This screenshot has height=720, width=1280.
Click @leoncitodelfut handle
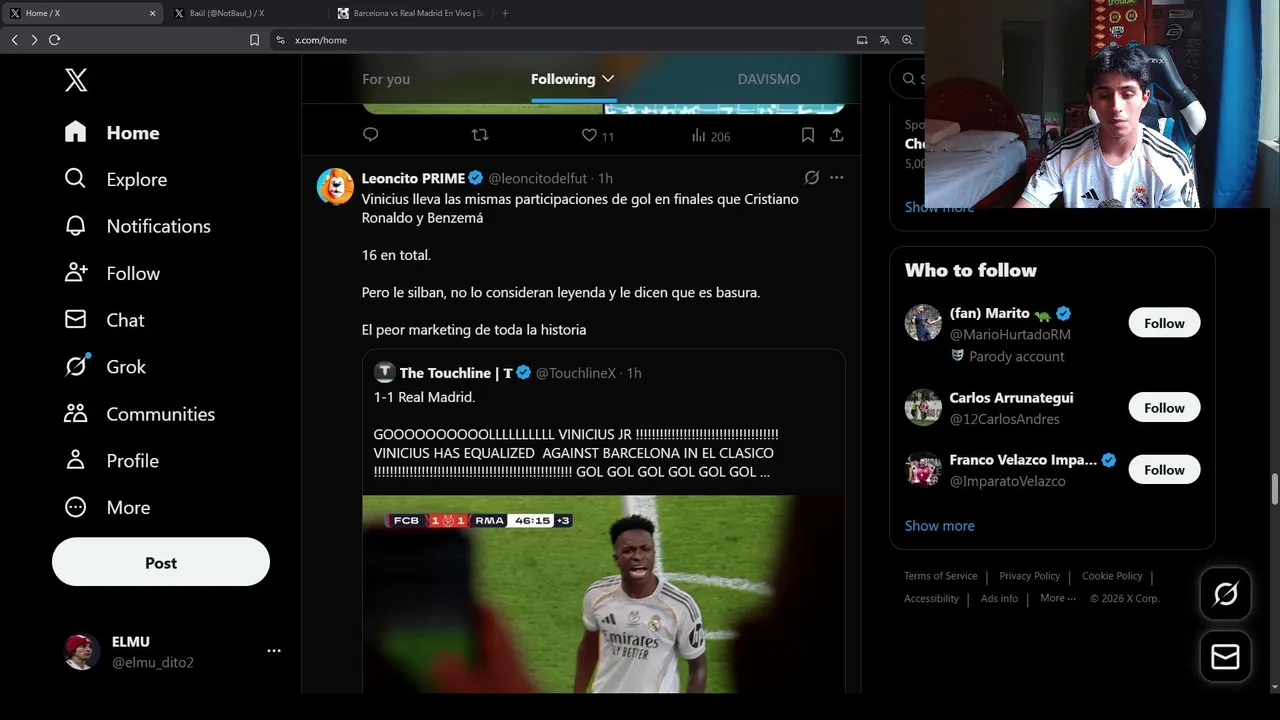tap(538, 178)
